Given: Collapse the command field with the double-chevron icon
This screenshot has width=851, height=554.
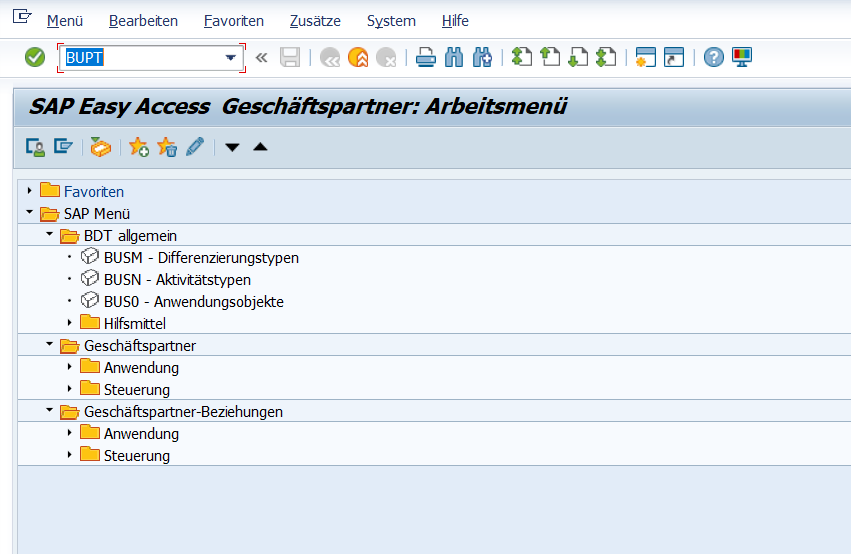Looking at the screenshot, I should [262, 58].
